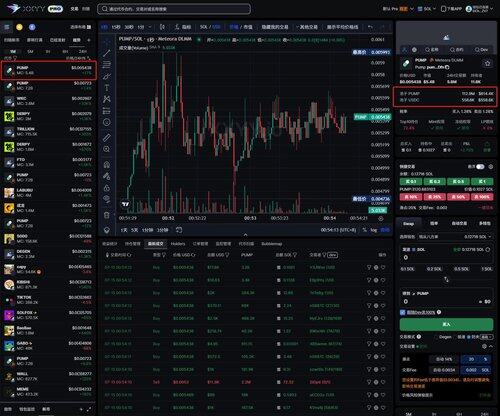Click the blue round icon in left panel

tap(32, 27)
